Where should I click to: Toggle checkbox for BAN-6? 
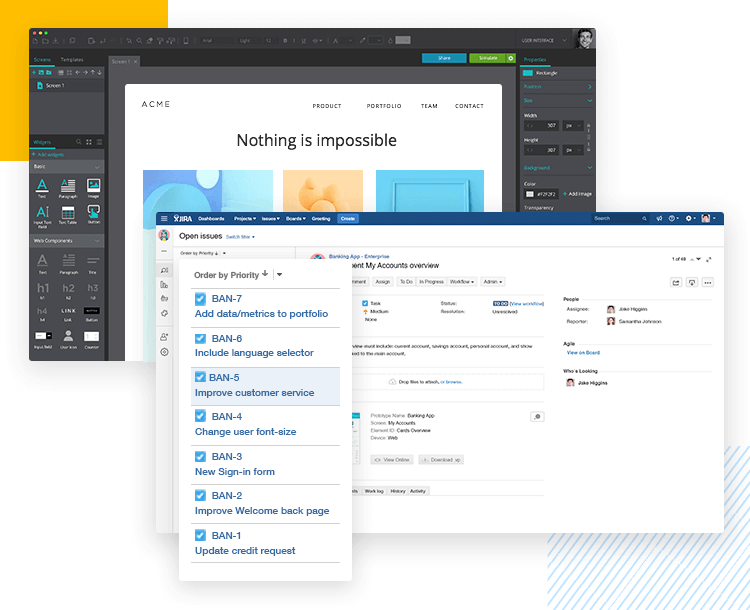[x=200, y=339]
